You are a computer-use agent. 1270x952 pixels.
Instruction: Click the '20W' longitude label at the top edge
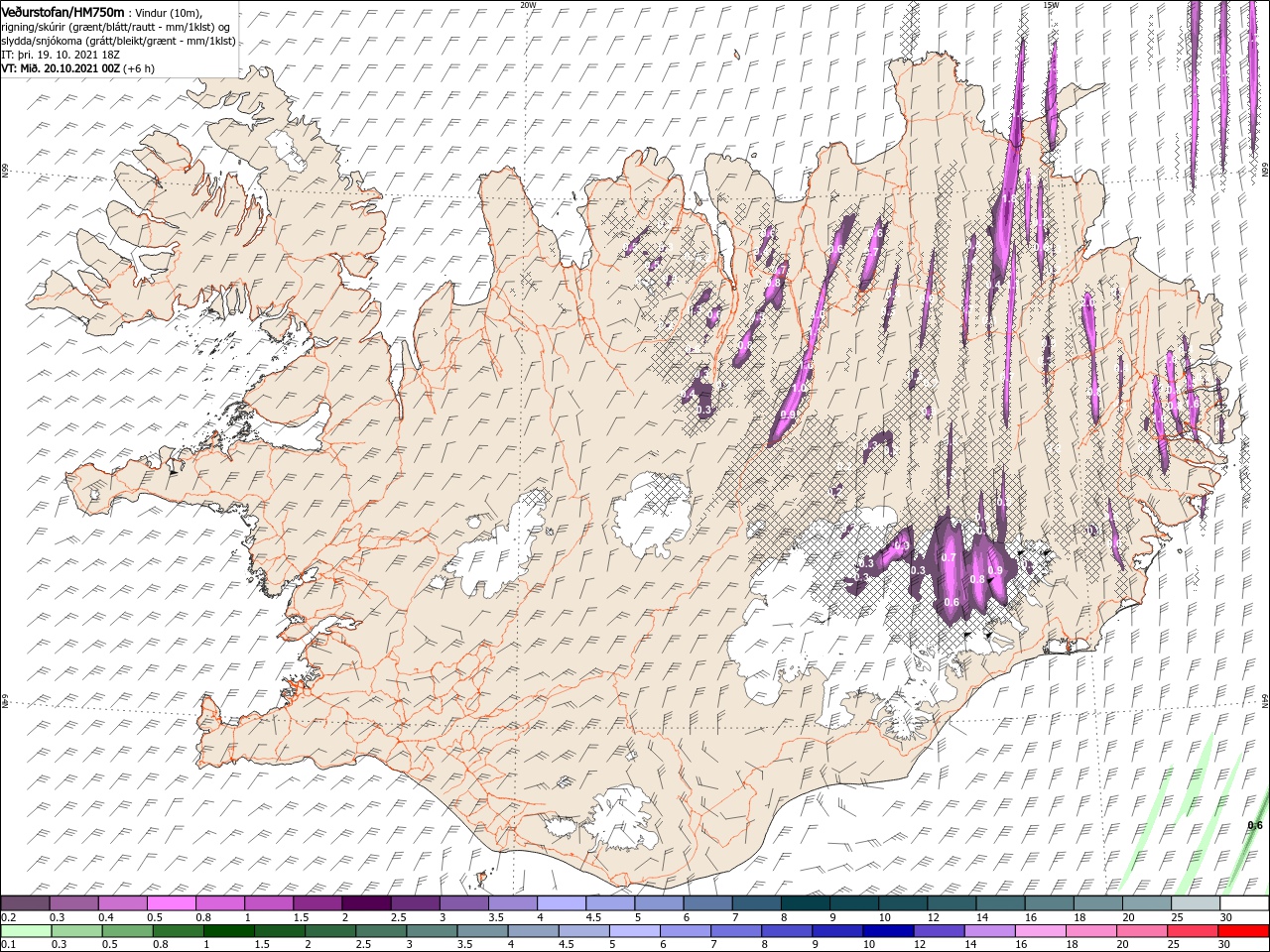tap(529, 4)
